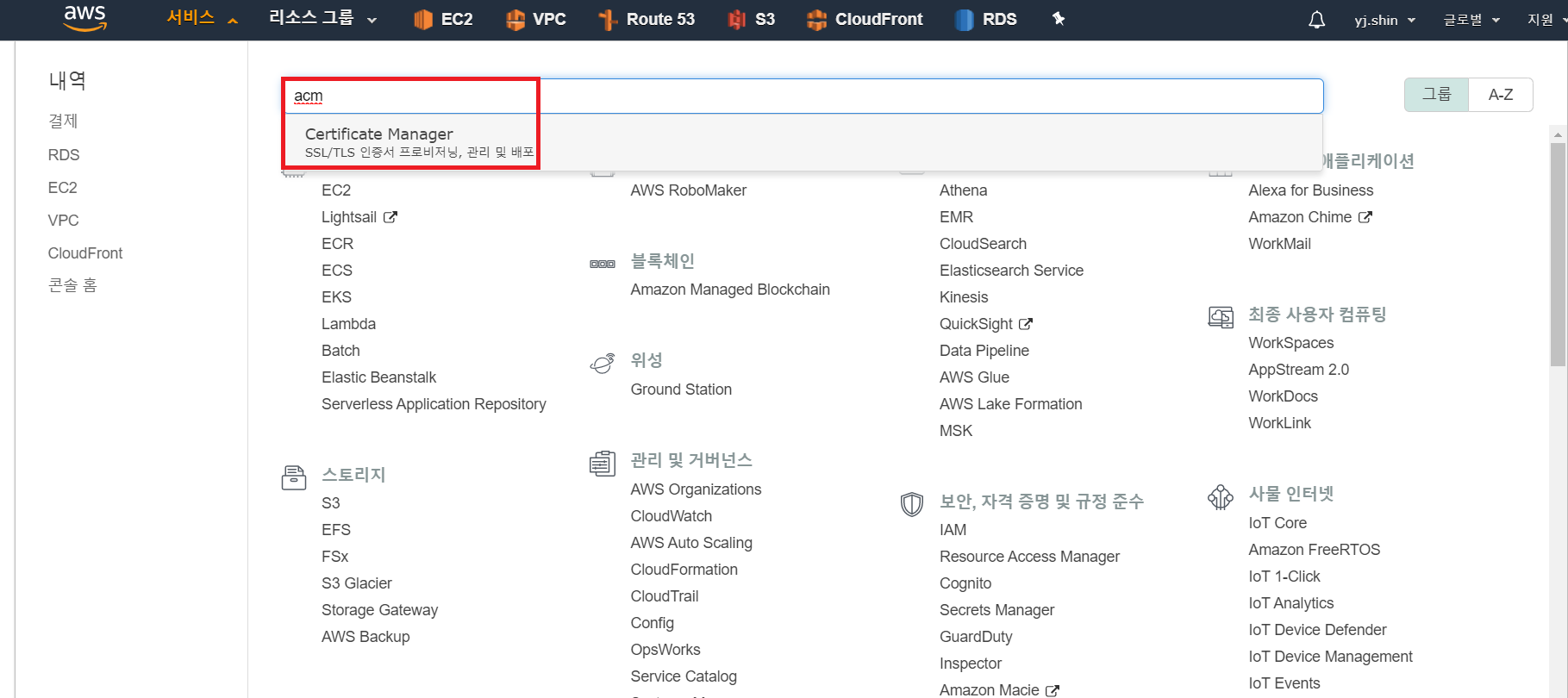The width and height of the screenshot is (1568, 698).
Task: Open the CloudFront shortcut icon in top bar
Action: (x=816, y=19)
